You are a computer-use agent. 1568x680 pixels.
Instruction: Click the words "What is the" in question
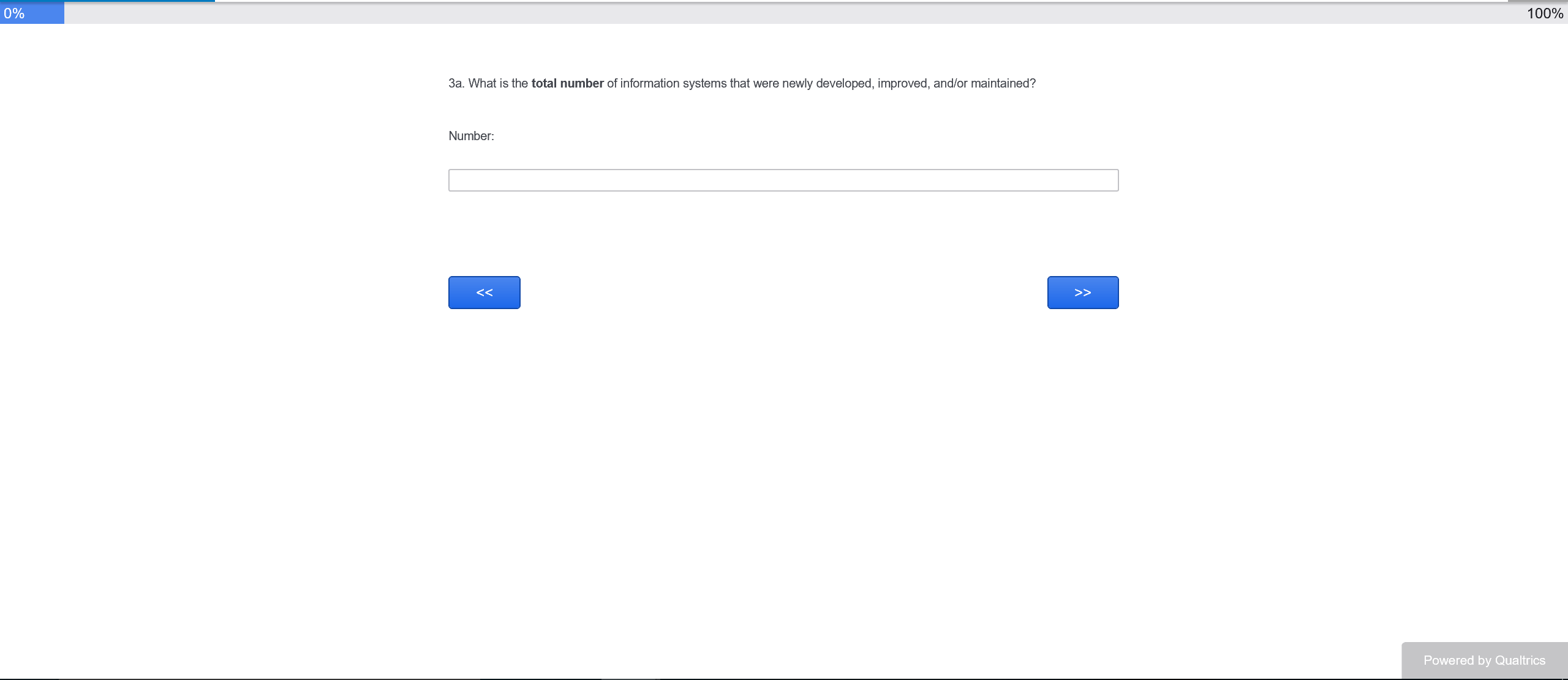(x=497, y=83)
